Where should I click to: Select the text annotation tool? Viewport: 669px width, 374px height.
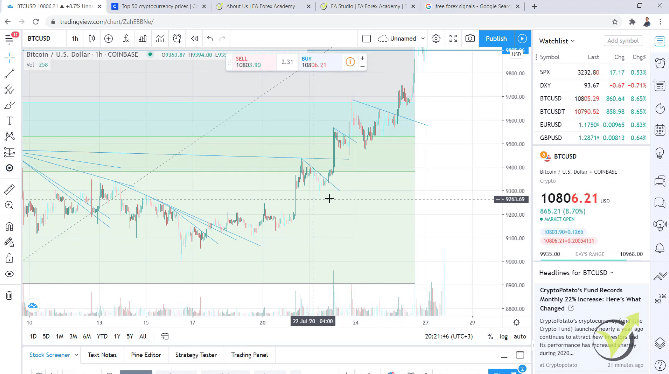tap(9, 121)
